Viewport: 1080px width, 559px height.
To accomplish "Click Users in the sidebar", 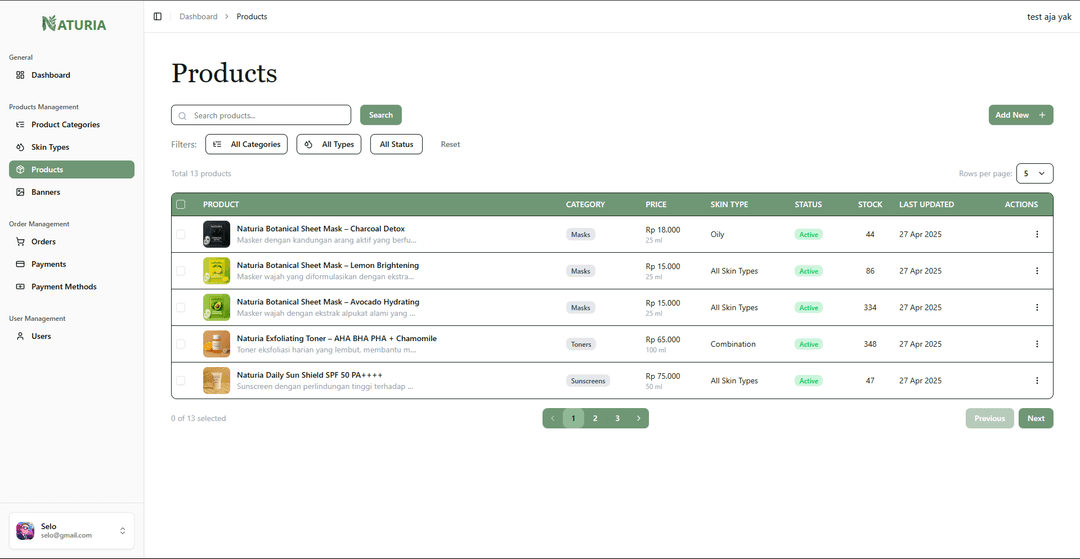I will pos(72,337).
